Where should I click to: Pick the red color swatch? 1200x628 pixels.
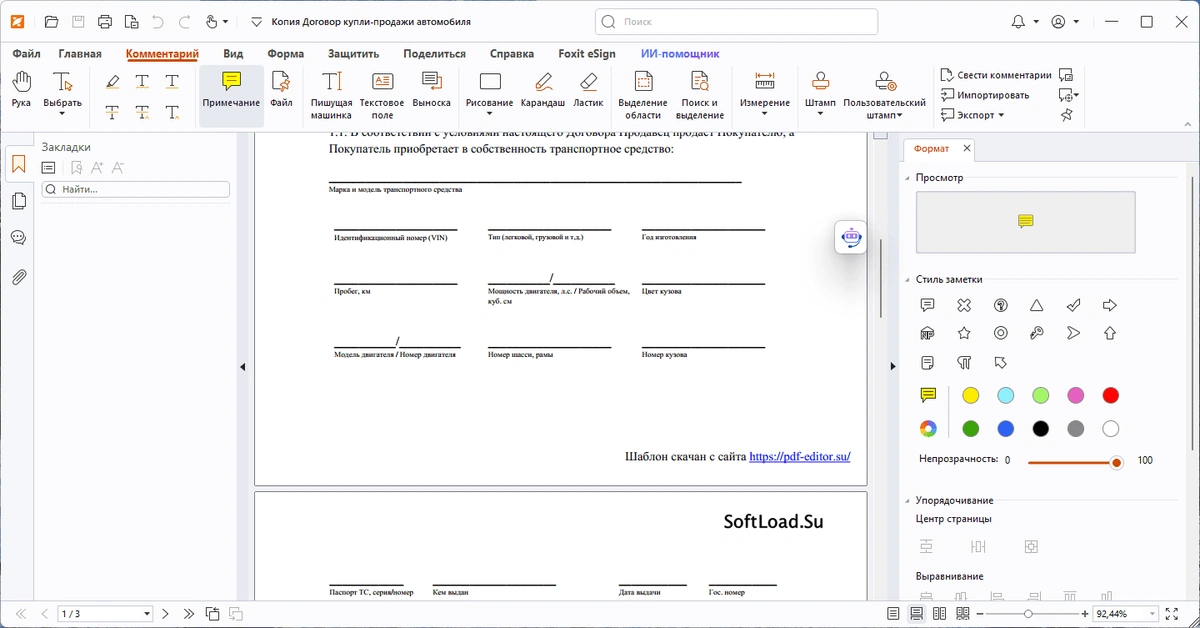pos(1110,396)
